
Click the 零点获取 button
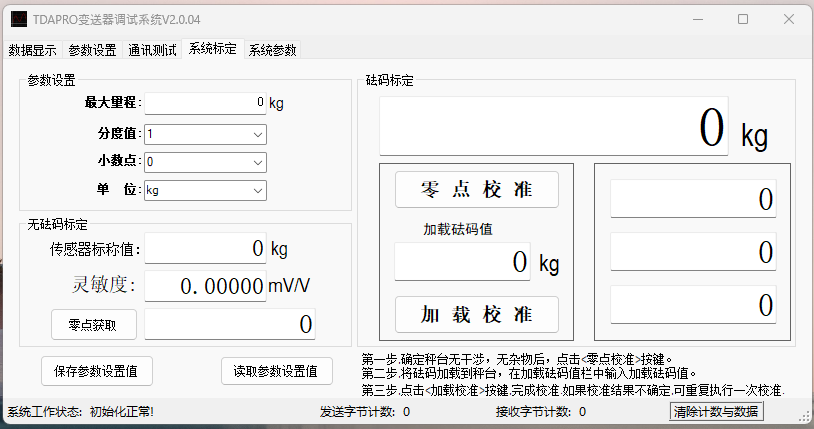94,325
